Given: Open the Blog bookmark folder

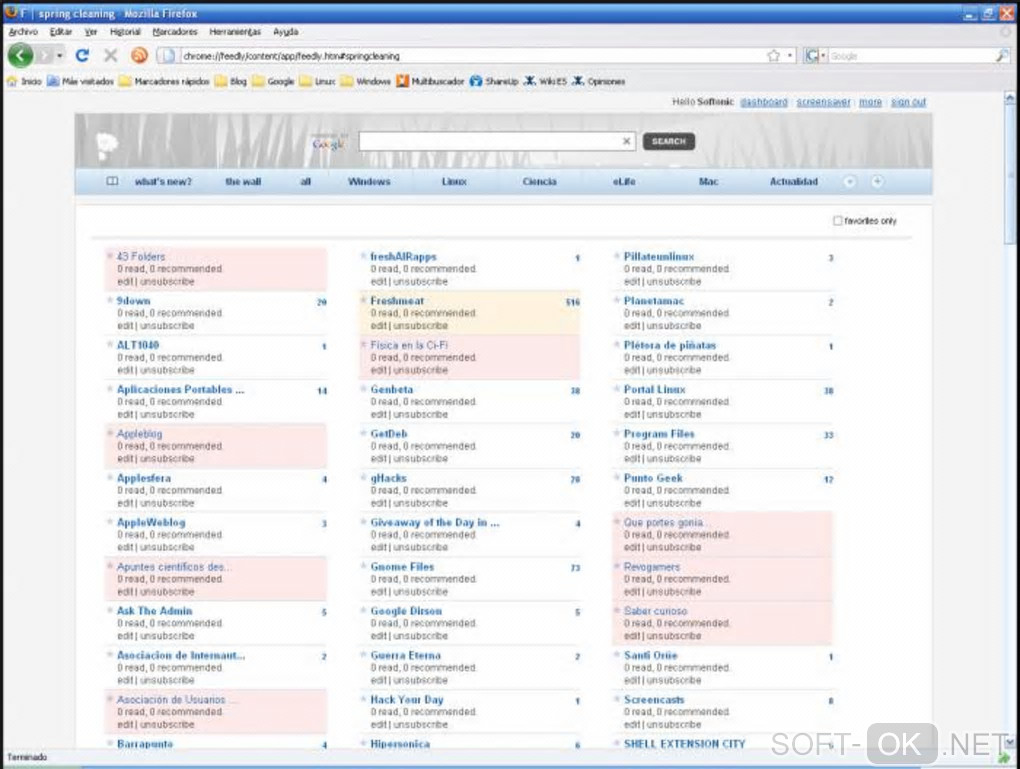Looking at the screenshot, I should (x=231, y=81).
